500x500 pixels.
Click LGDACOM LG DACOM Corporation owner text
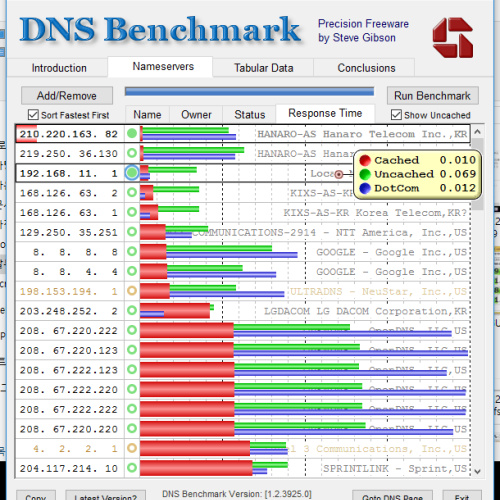tap(366, 311)
